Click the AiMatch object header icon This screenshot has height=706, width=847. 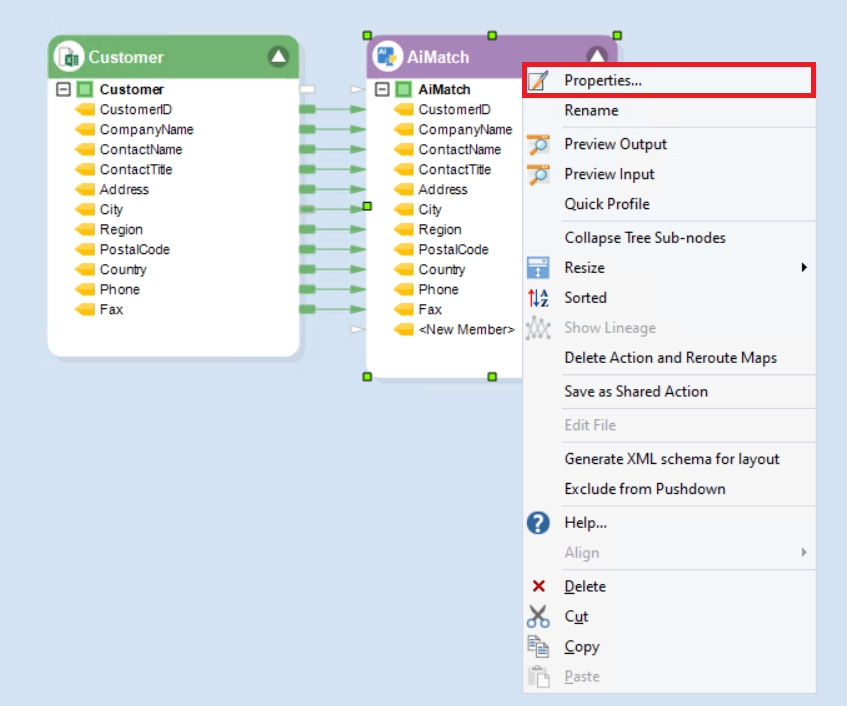tap(388, 56)
